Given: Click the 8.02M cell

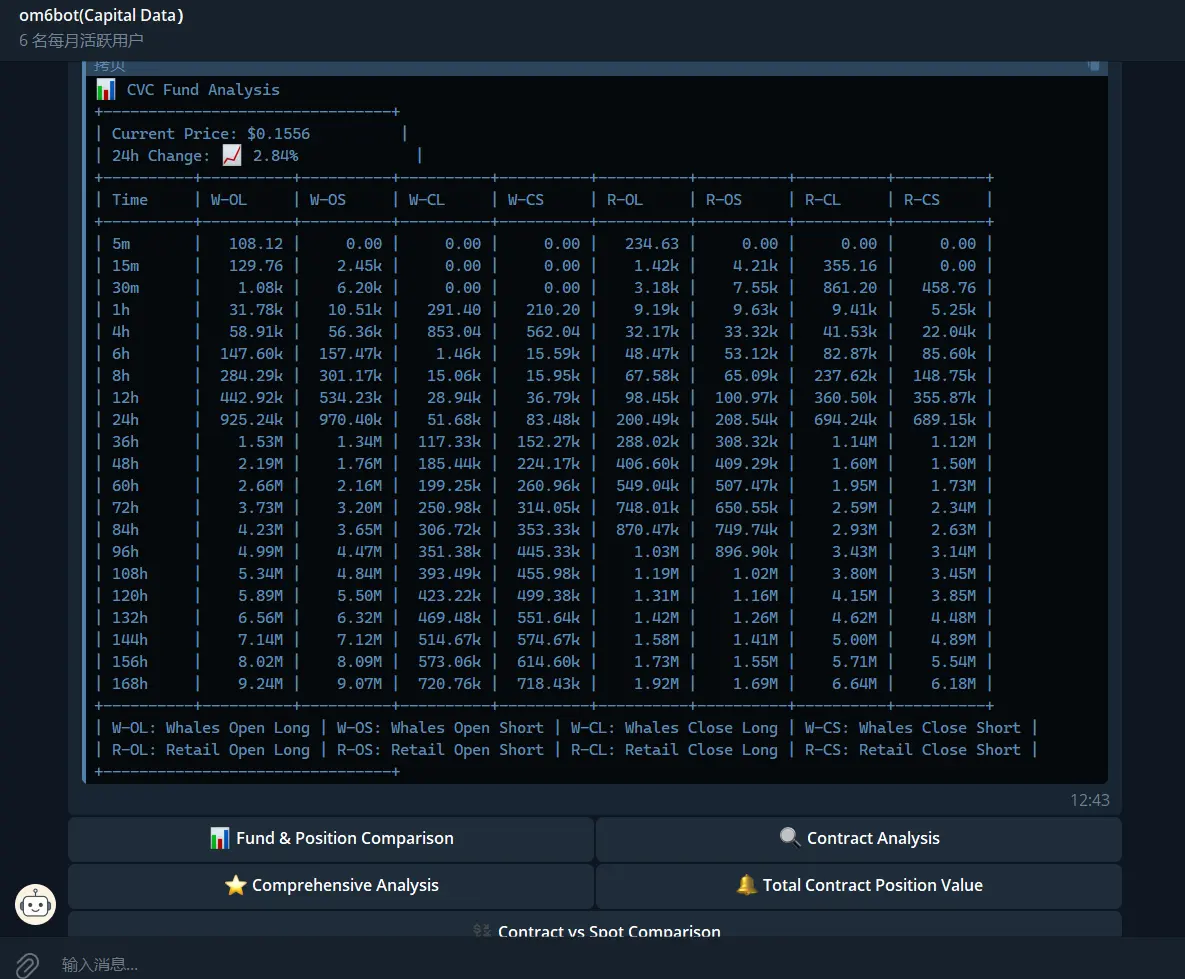Looking at the screenshot, I should (260, 661).
